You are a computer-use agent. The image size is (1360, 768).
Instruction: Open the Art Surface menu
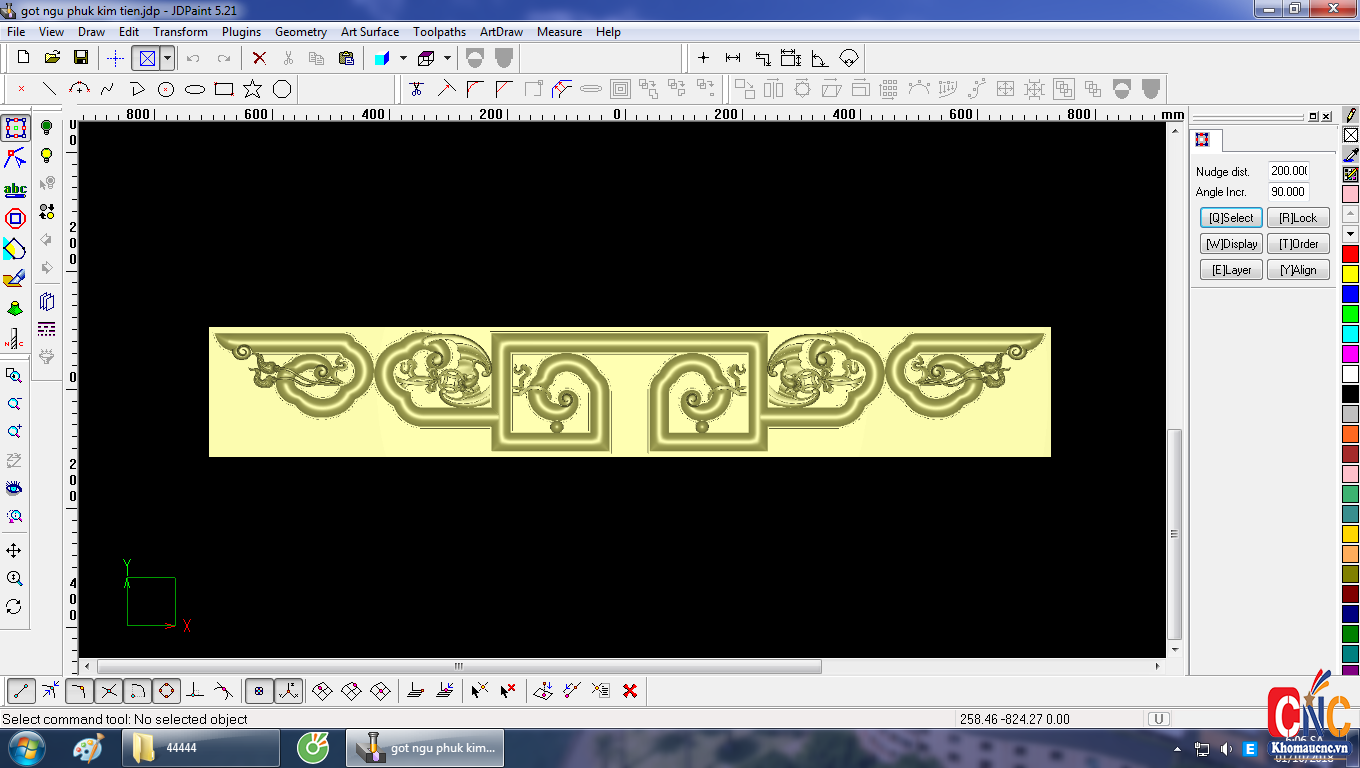[x=369, y=32]
